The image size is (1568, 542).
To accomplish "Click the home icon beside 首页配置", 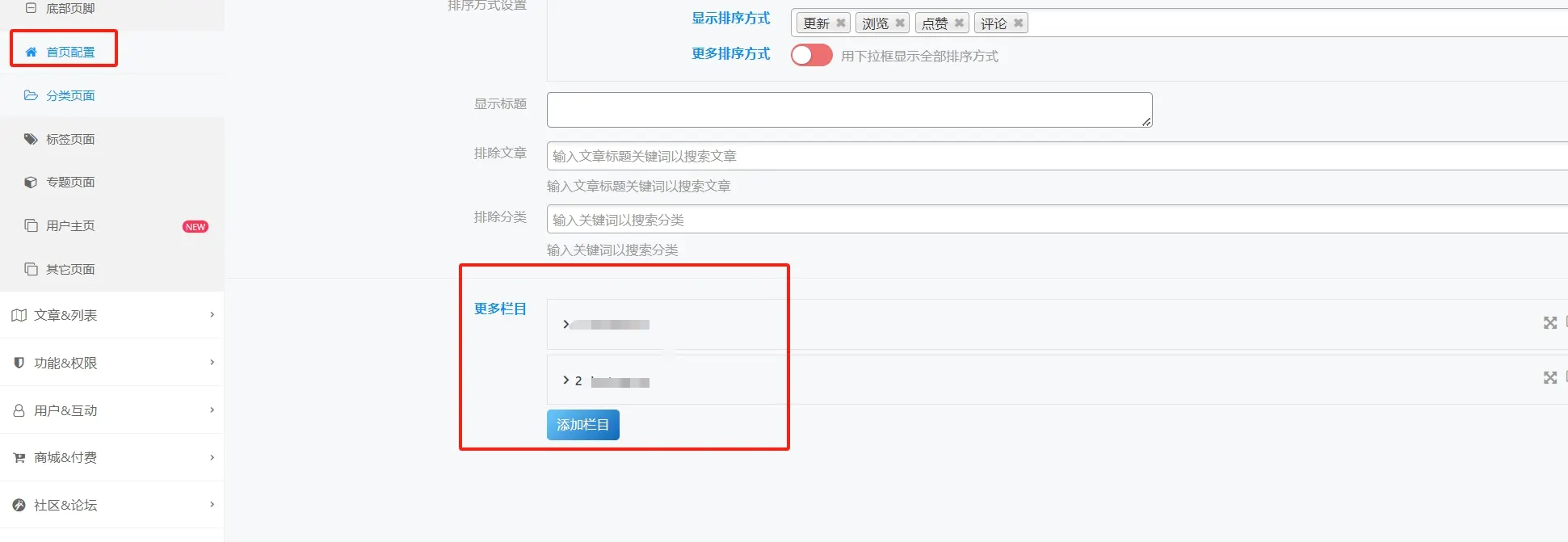I will click(x=32, y=52).
